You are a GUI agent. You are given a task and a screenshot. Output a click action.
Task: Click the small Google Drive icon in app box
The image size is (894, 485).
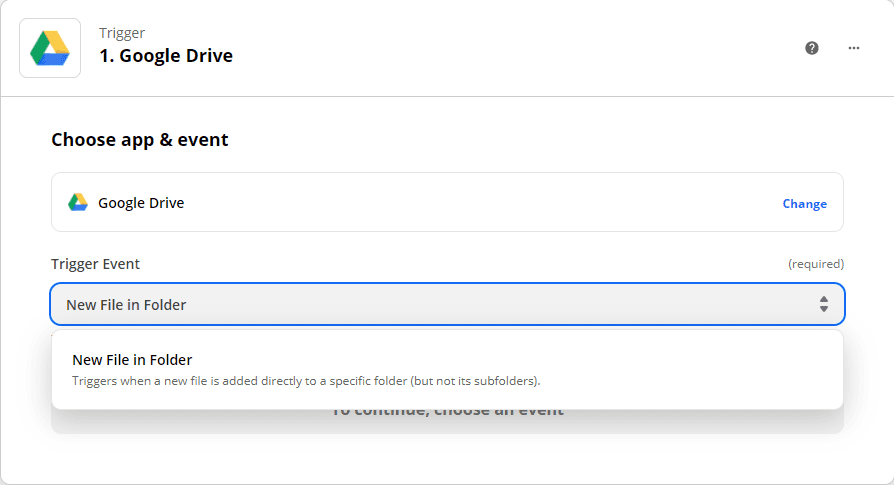(x=78, y=202)
